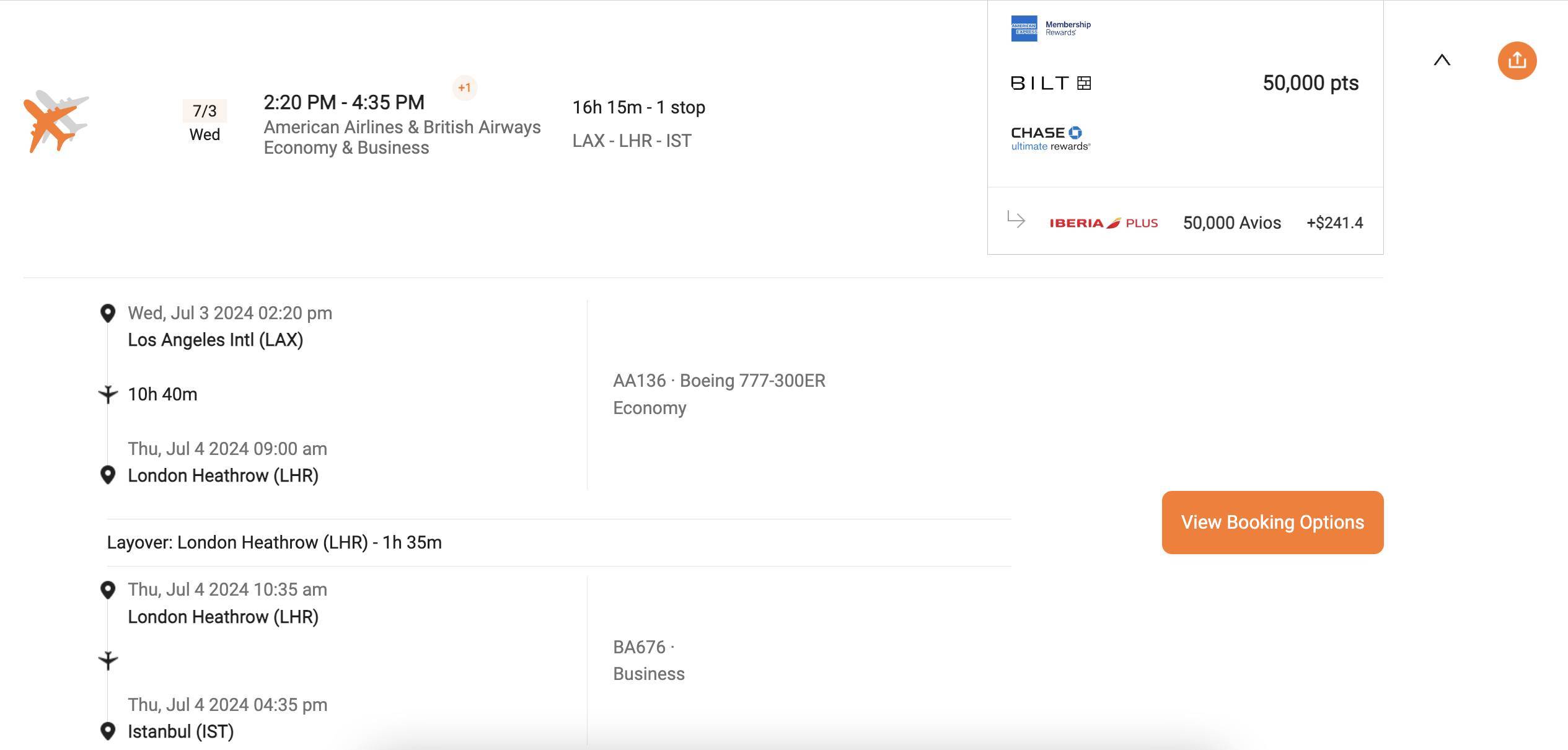The width and height of the screenshot is (1568, 750).
Task: Click the Iberia Plus logo
Action: [1103, 223]
